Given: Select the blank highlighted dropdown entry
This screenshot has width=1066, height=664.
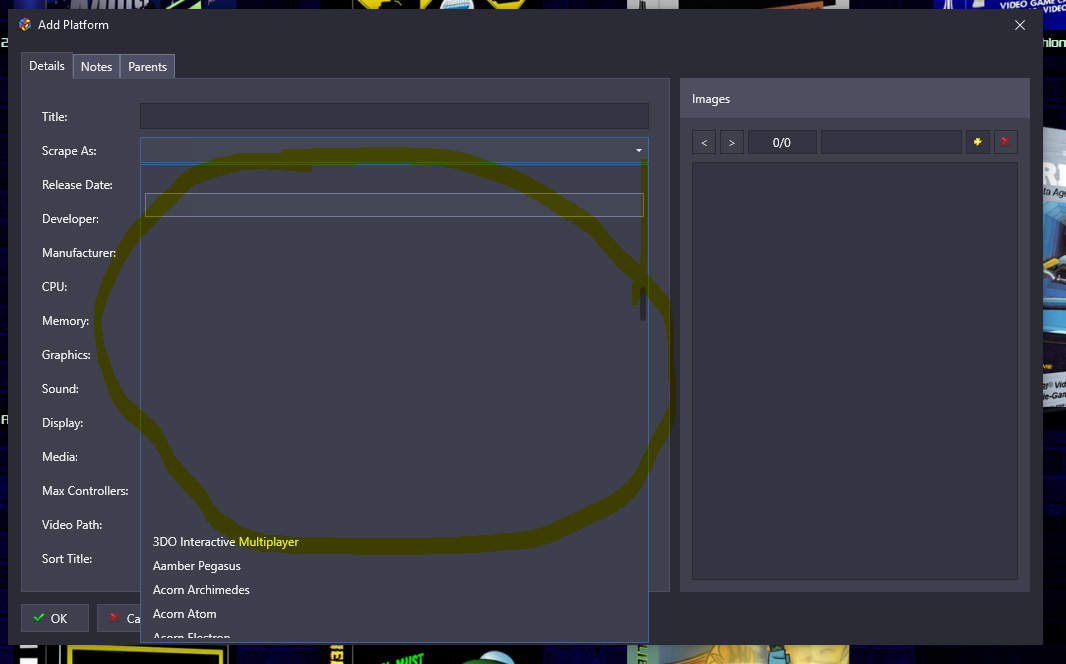Looking at the screenshot, I should click(394, 205).
